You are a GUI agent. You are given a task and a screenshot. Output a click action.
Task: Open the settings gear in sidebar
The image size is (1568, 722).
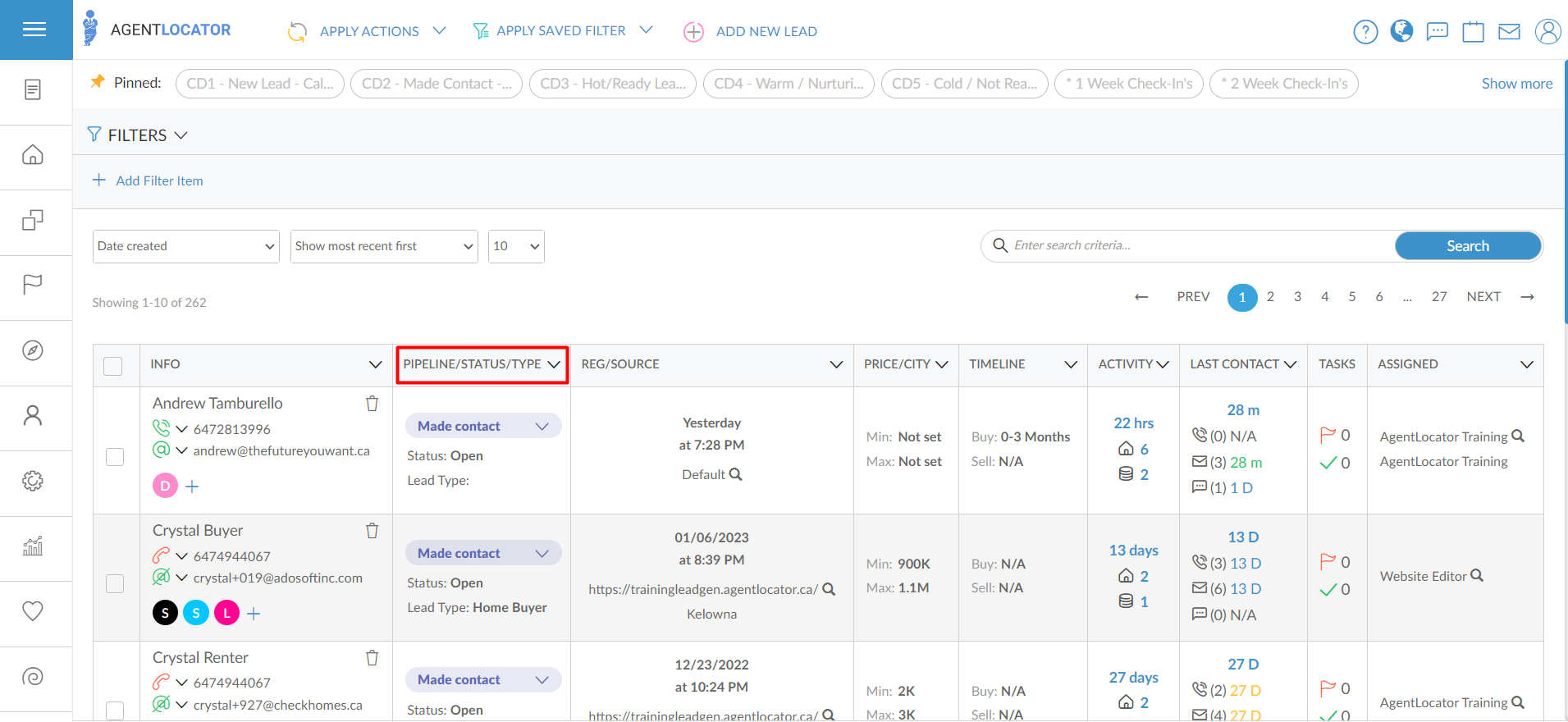pos(33,481)
